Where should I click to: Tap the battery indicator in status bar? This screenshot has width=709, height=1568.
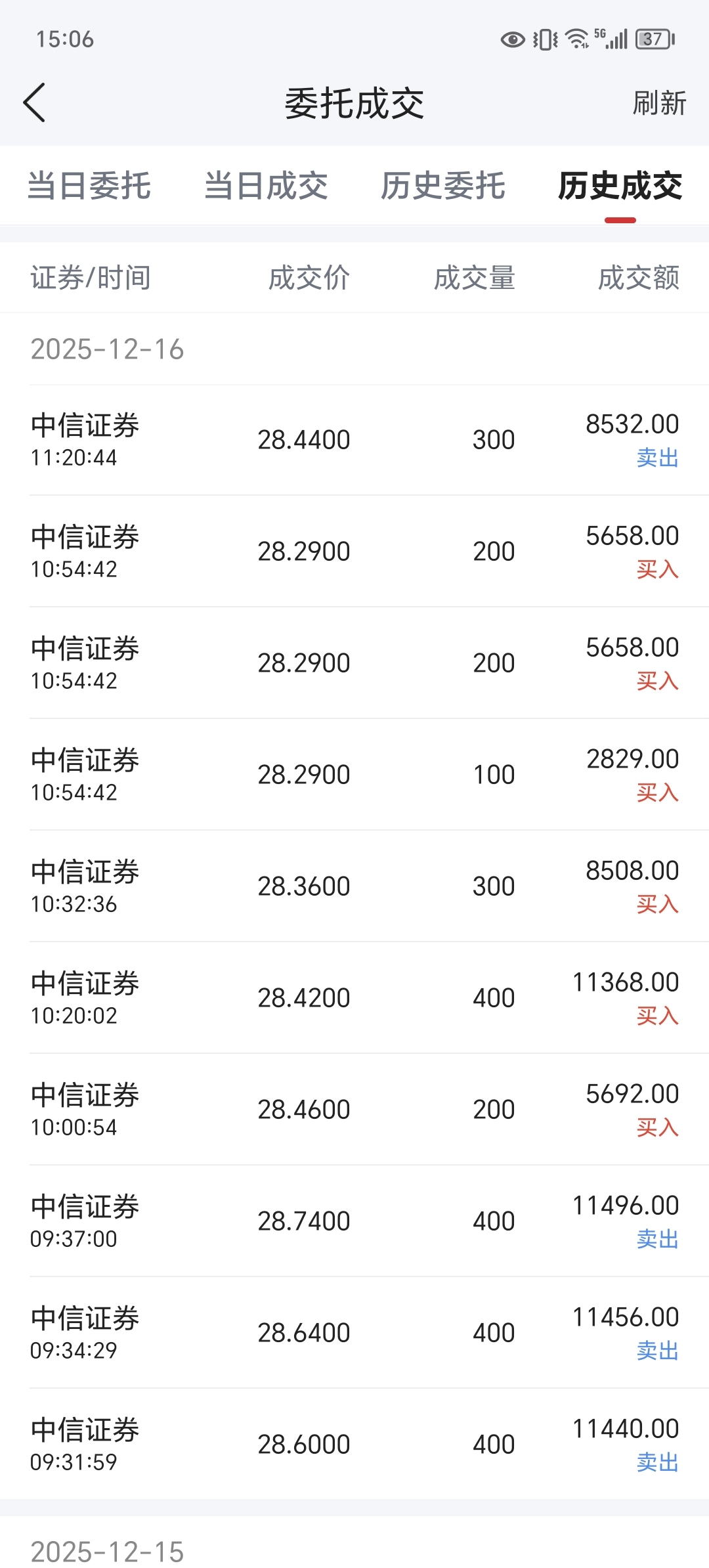[655, 39]
